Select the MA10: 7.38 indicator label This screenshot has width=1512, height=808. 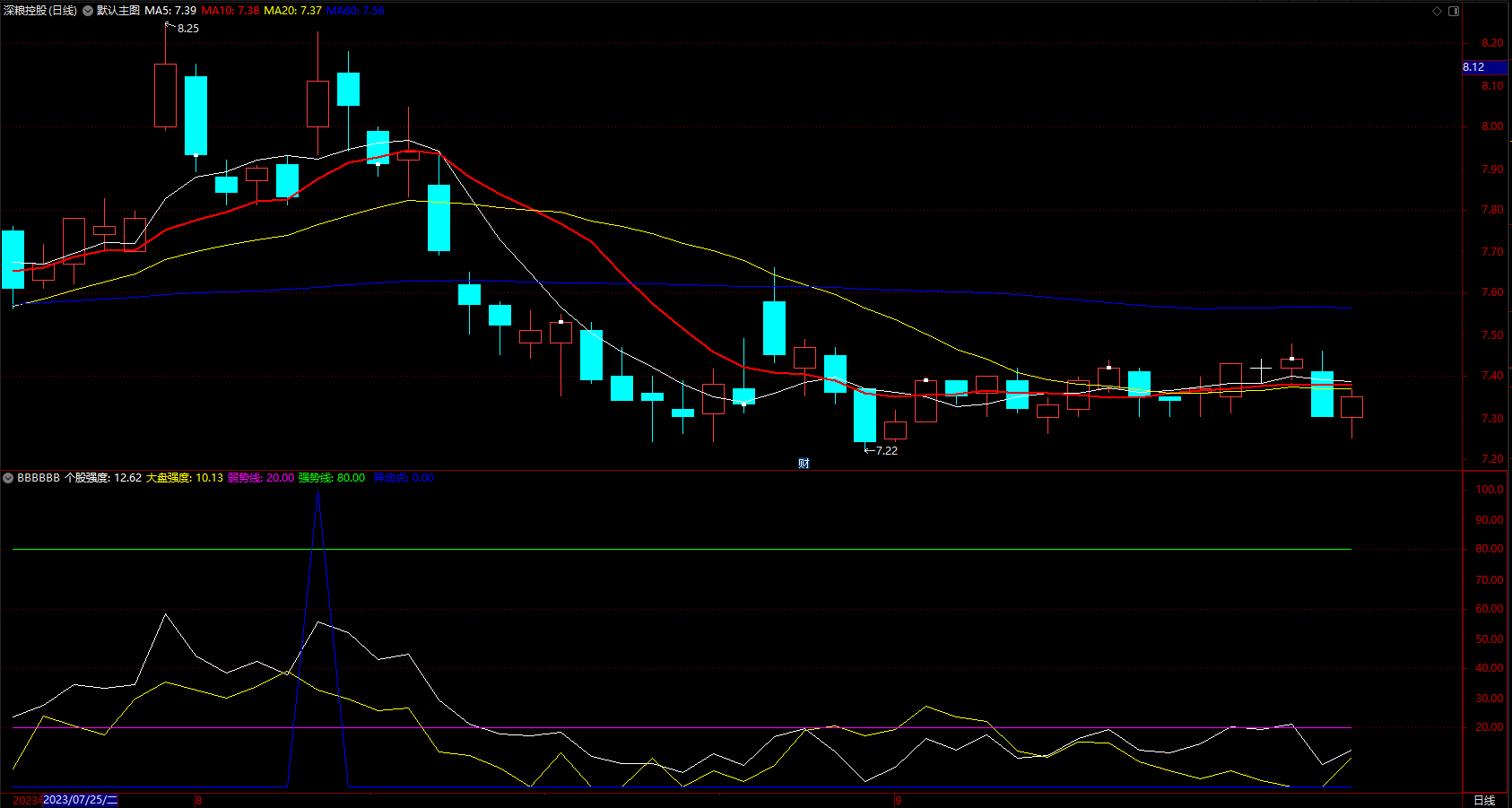[230, 11]
